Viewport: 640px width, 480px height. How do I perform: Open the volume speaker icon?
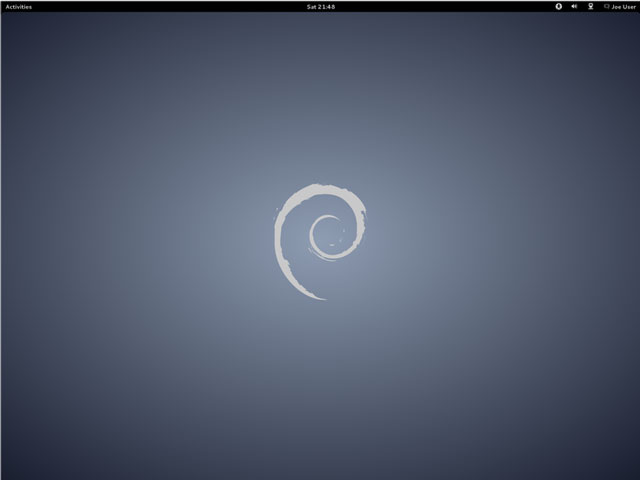(x=574, y=7)
